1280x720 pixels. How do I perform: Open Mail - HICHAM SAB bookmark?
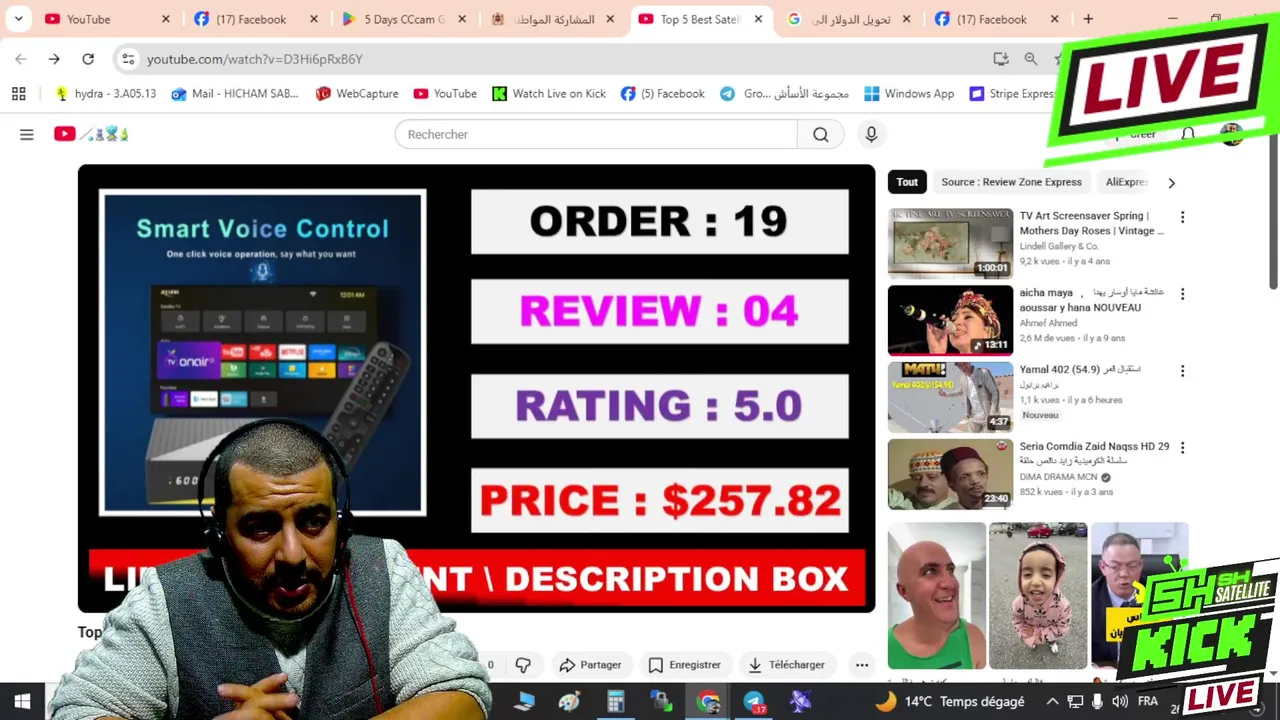[x=235, y=93]
